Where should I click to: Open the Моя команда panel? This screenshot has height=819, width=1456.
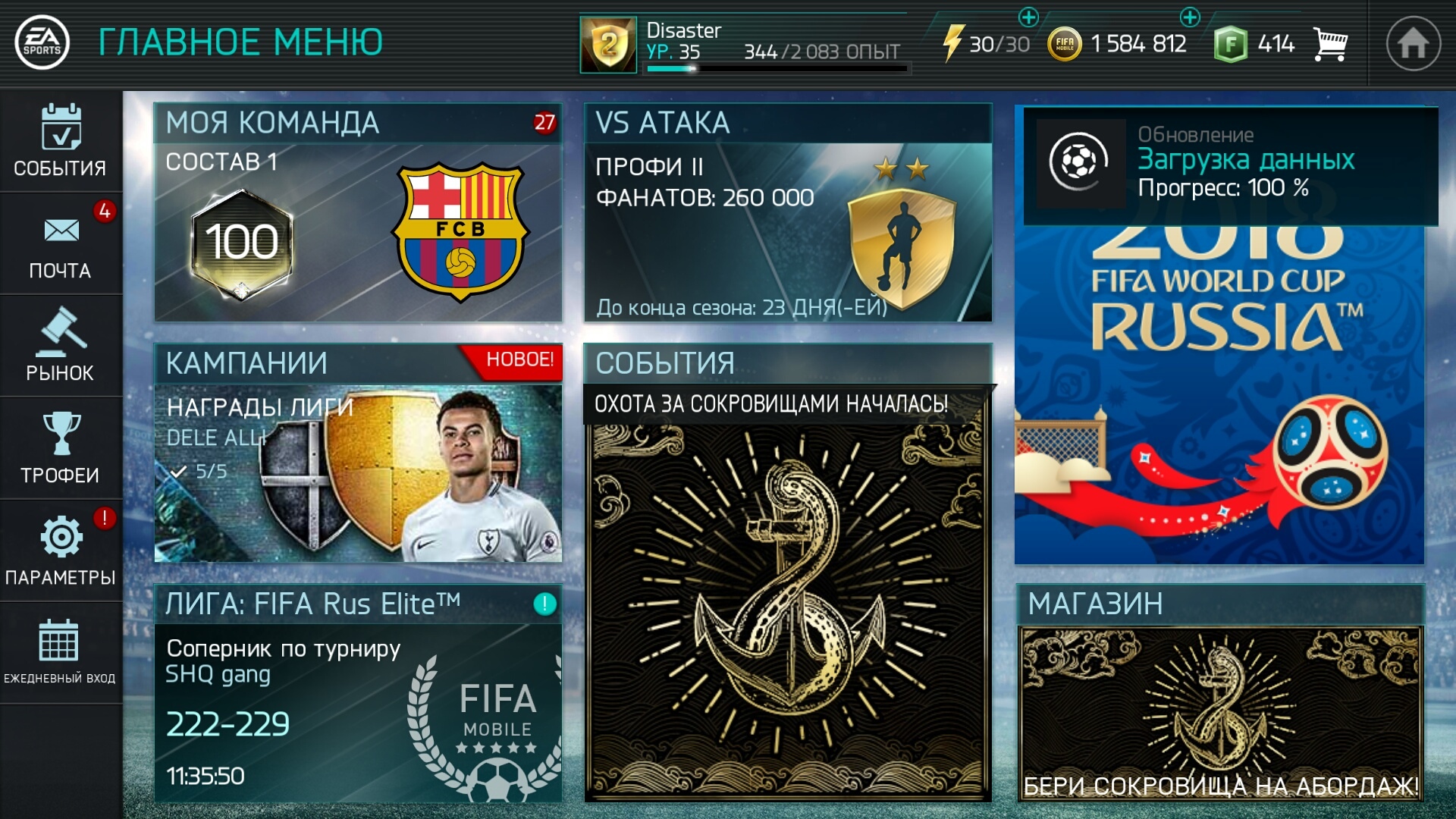click(x=358, y=212)
